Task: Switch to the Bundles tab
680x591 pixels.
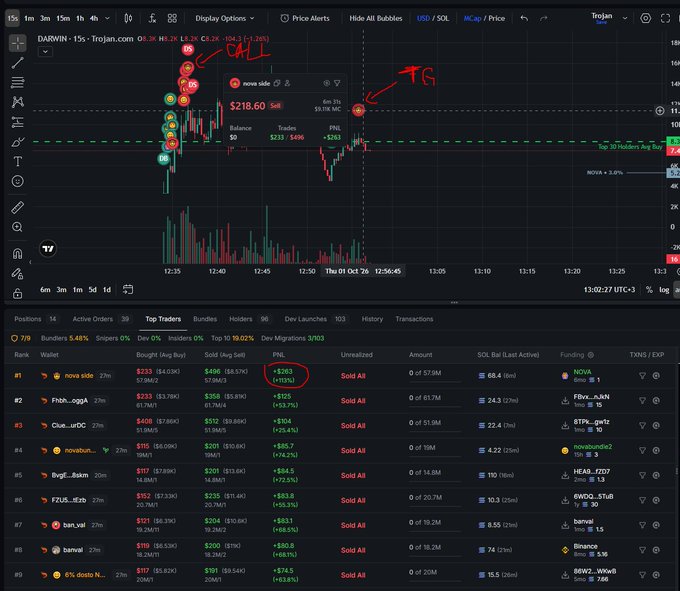Action: [205, 319]
